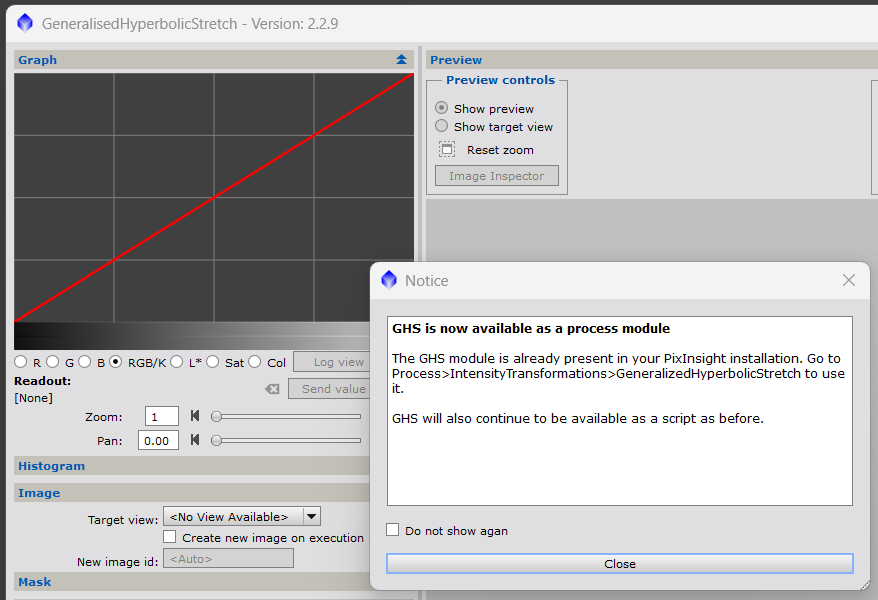Select the Sat radio button
This screenshot has width=878, height=600.
[213, 362]
